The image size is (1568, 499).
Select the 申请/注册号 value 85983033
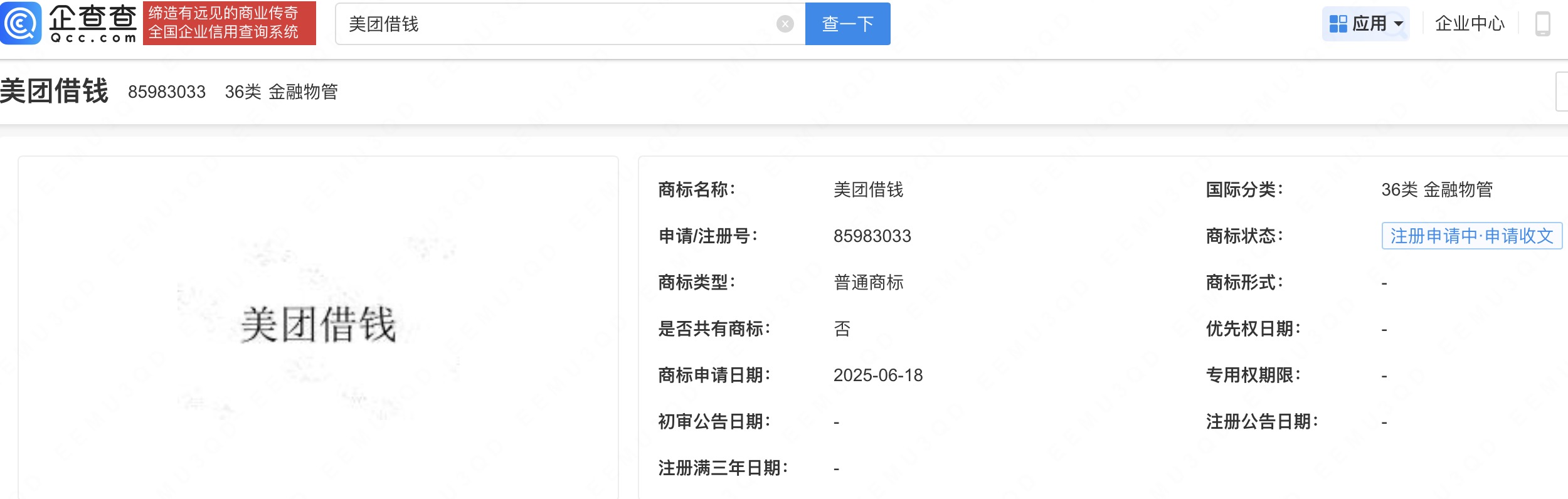point(872,236)
